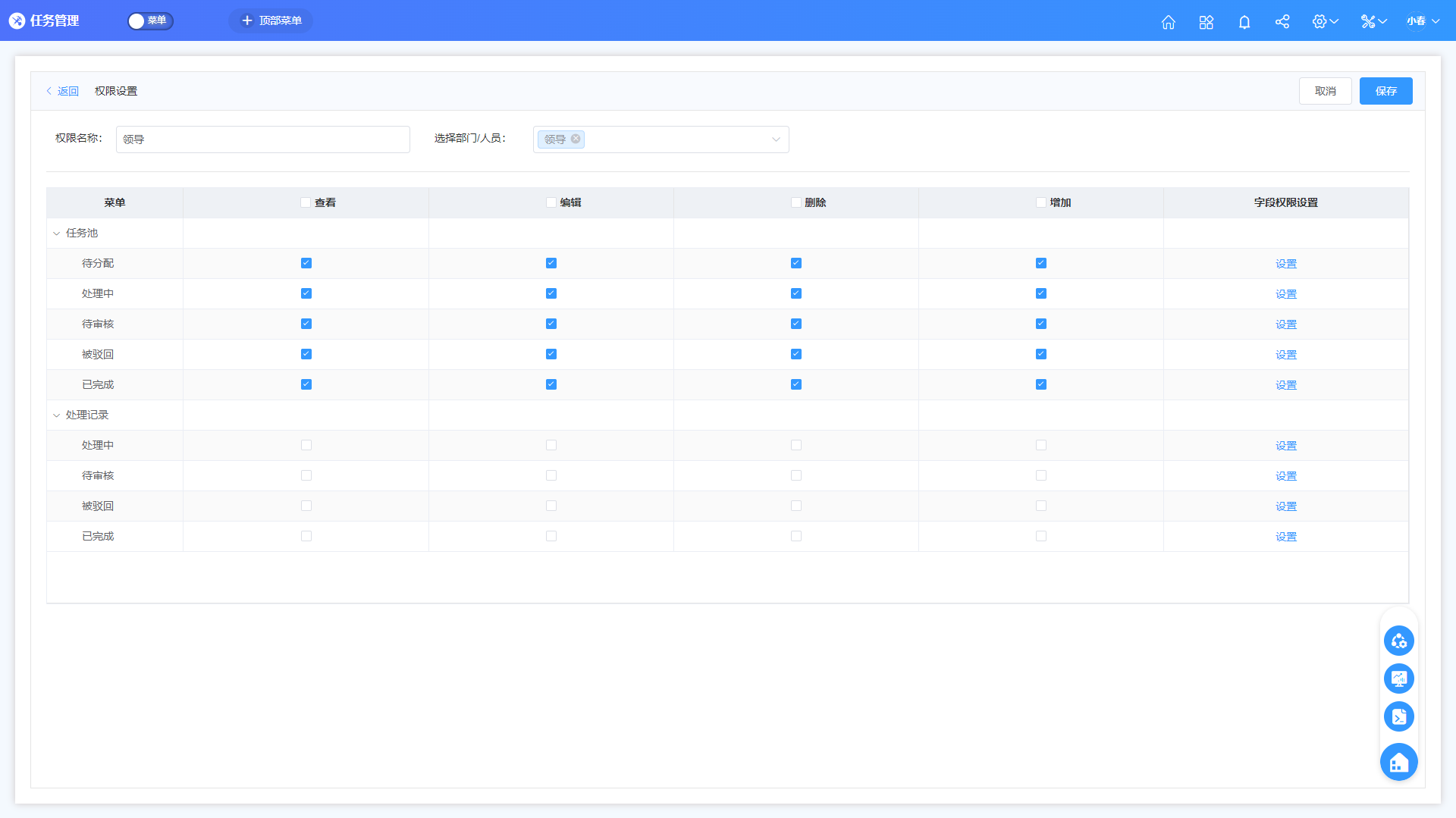Screen dimensions: 1456x818
Task: Open the settings gear menu
Action: tap(1325, 21)
